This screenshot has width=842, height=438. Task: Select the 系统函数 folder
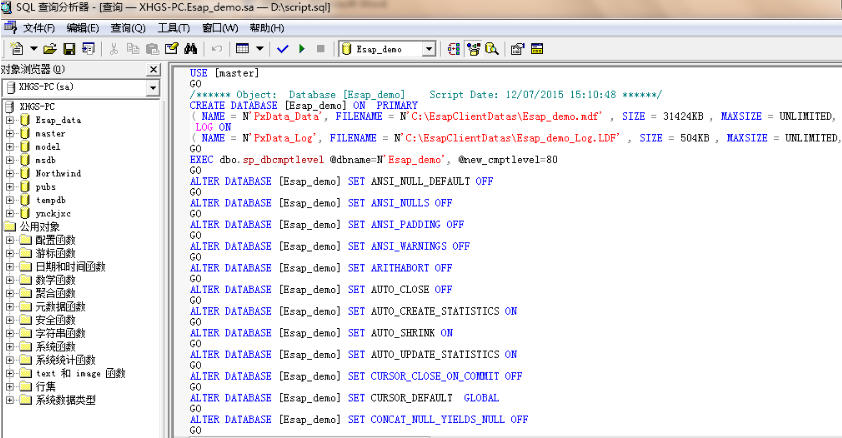tap(55, 346)
